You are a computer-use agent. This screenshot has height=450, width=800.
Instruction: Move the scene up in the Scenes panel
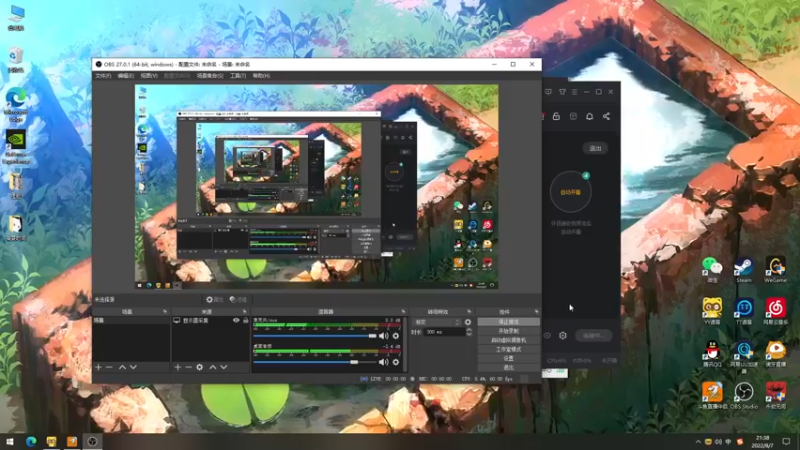pyautogui.click(x=122, y=367)
